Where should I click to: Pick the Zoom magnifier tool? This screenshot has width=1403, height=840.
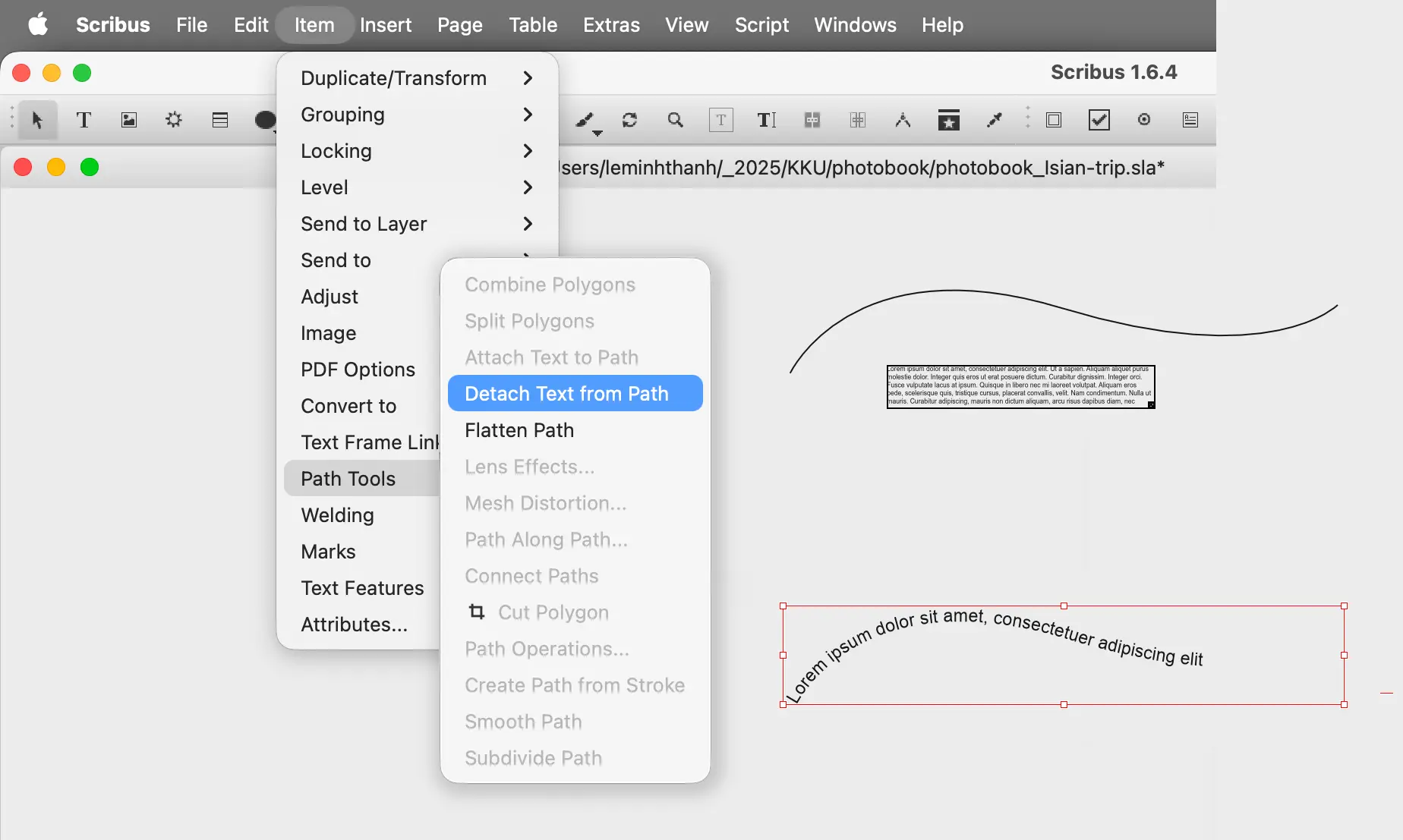[675, 120]
